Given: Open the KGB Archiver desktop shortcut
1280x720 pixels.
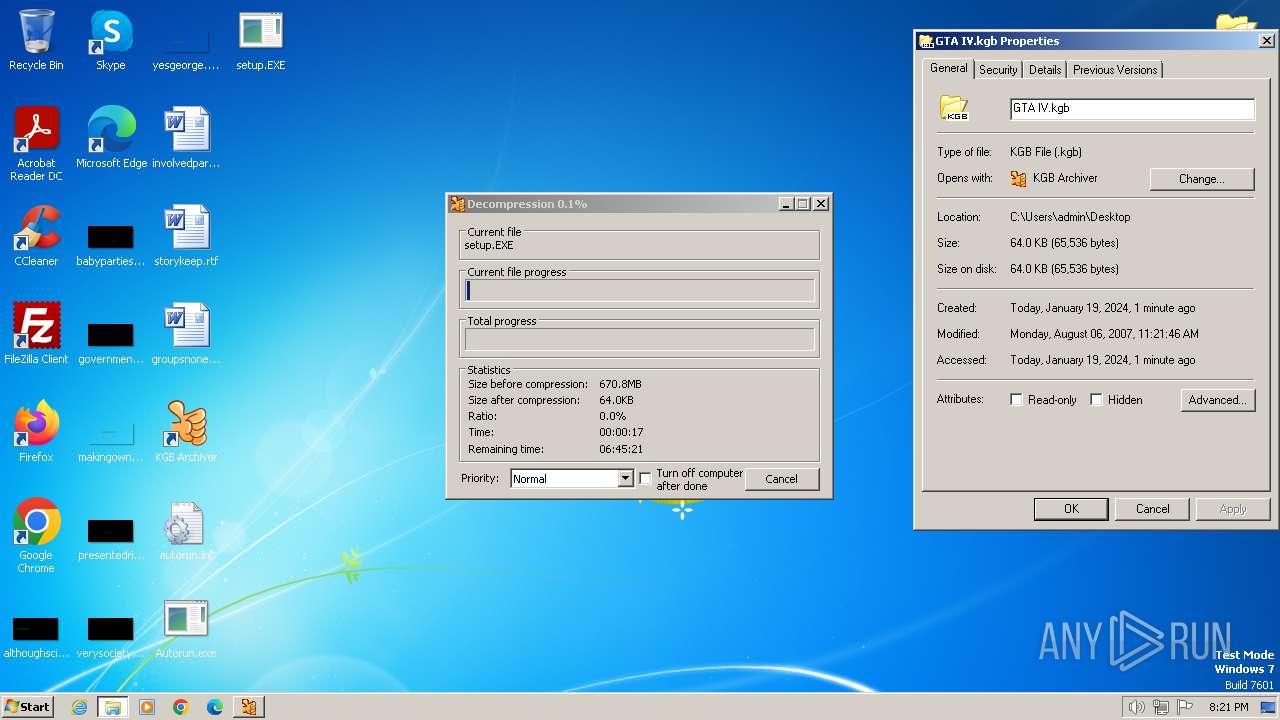Looking at the screenshot, I should coord(186,432).
